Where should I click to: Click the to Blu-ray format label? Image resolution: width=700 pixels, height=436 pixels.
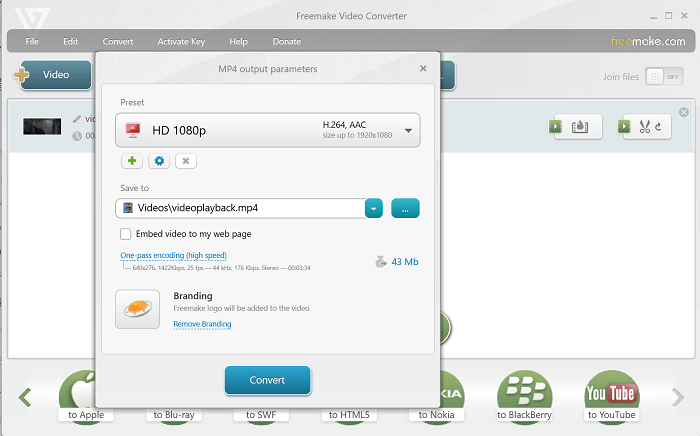174,415
